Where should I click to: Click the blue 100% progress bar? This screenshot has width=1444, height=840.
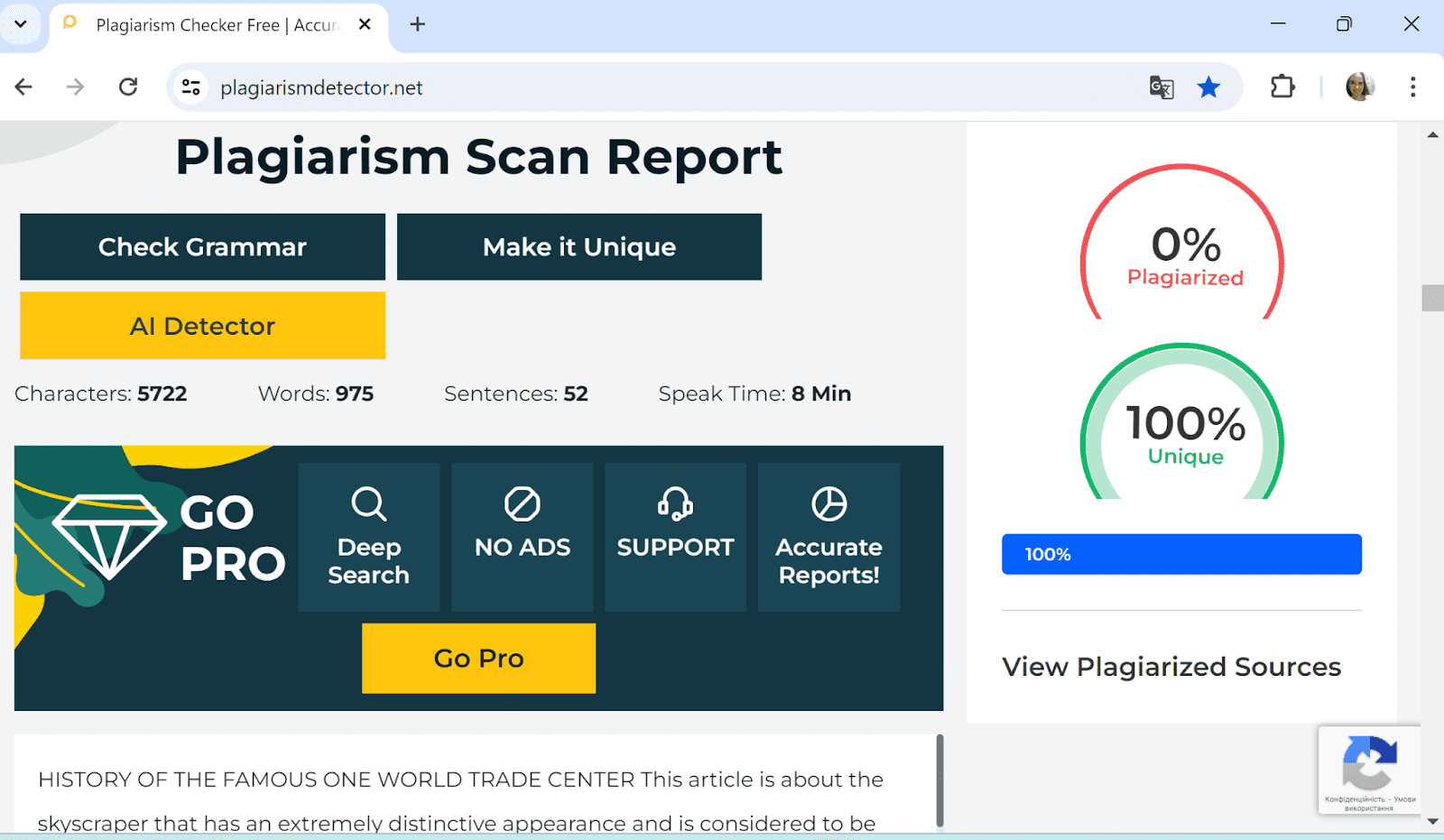[1181, 554]
